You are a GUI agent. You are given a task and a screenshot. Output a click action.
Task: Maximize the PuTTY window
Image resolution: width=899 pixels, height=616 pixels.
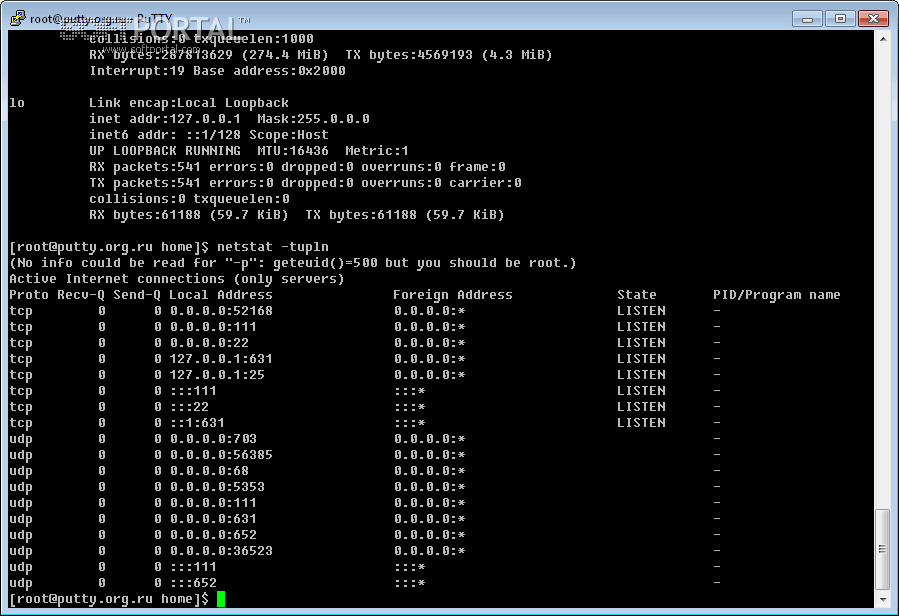[840, 19]
